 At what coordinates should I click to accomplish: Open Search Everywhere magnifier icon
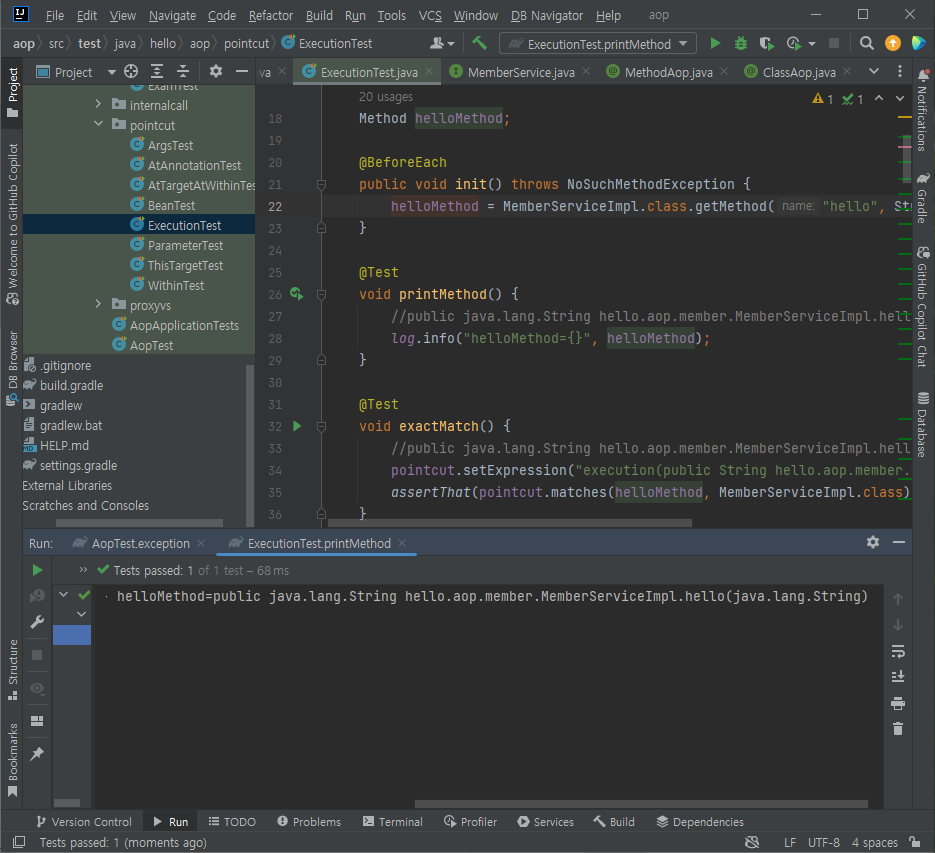867,44
